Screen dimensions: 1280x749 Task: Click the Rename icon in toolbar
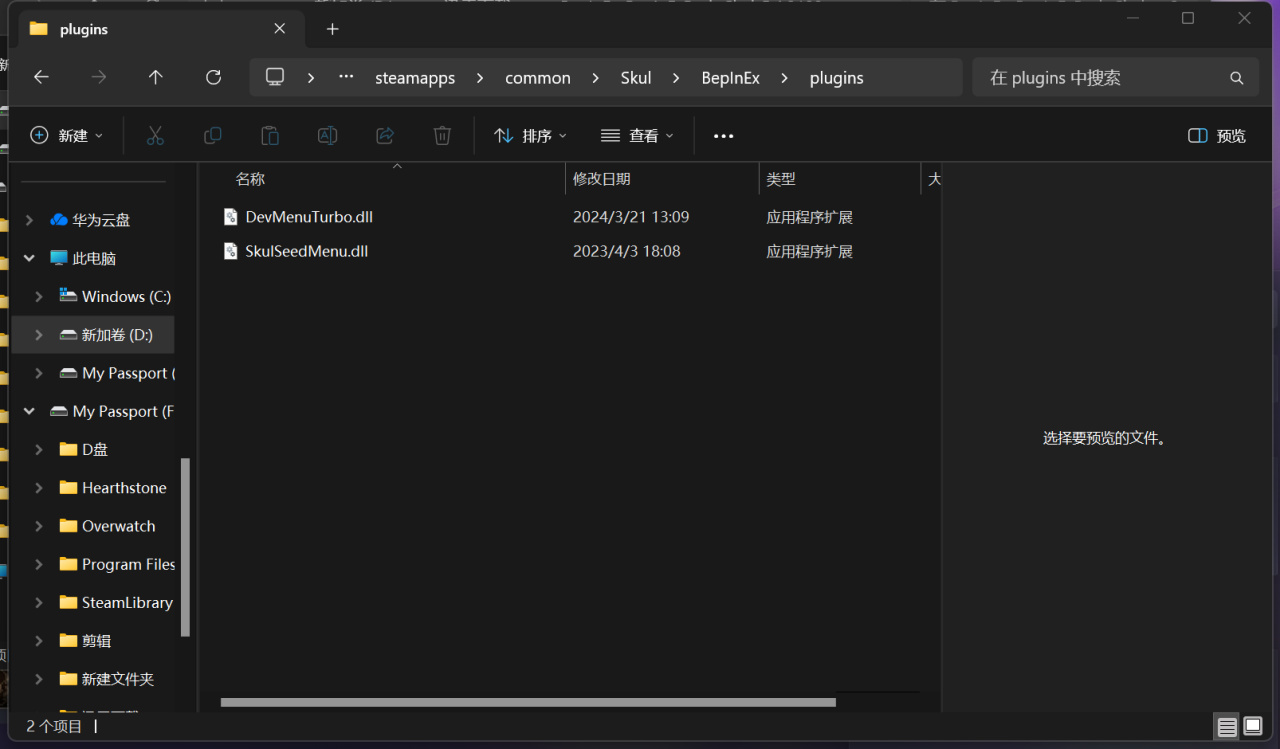[x=327, y=135]
